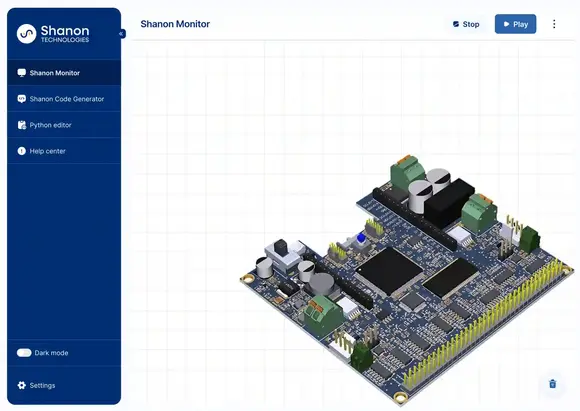
Task: Click the trash delete icon
Action: [x=553, y=384]
